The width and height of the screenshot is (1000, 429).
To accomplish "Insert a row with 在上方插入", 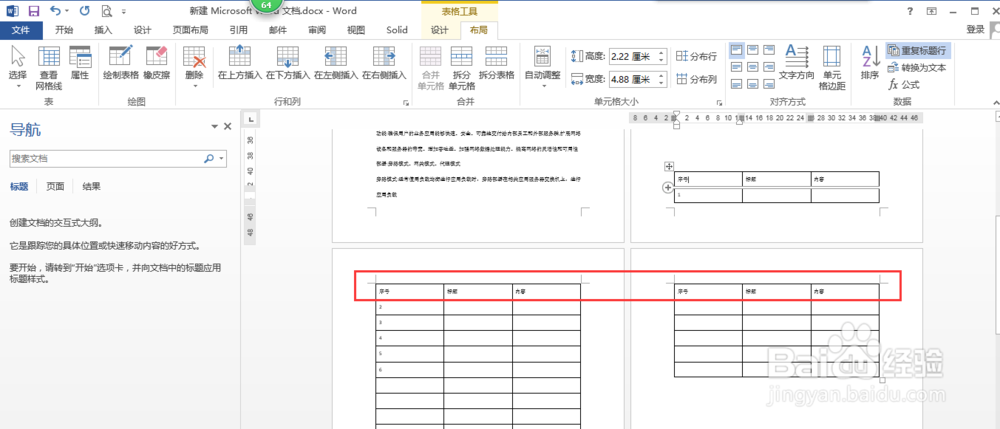I will [240, 62].
